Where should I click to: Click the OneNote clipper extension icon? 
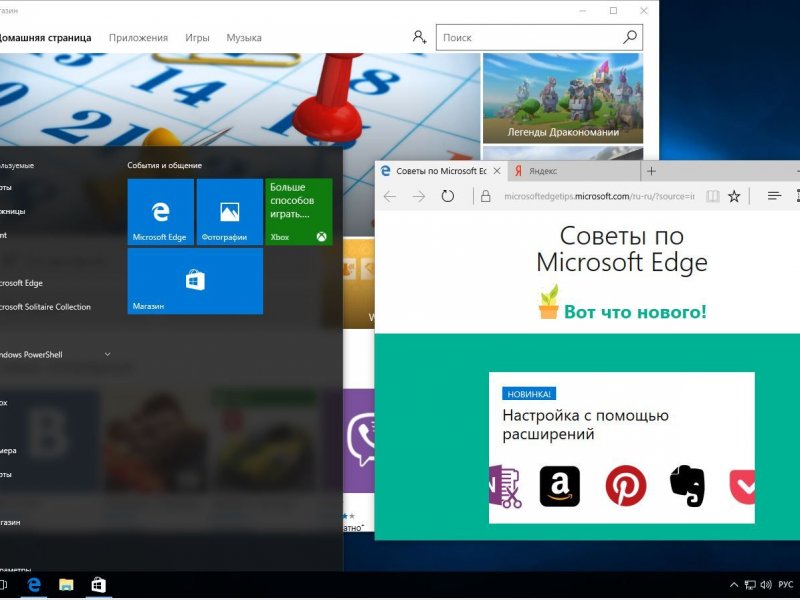[505, 487]
